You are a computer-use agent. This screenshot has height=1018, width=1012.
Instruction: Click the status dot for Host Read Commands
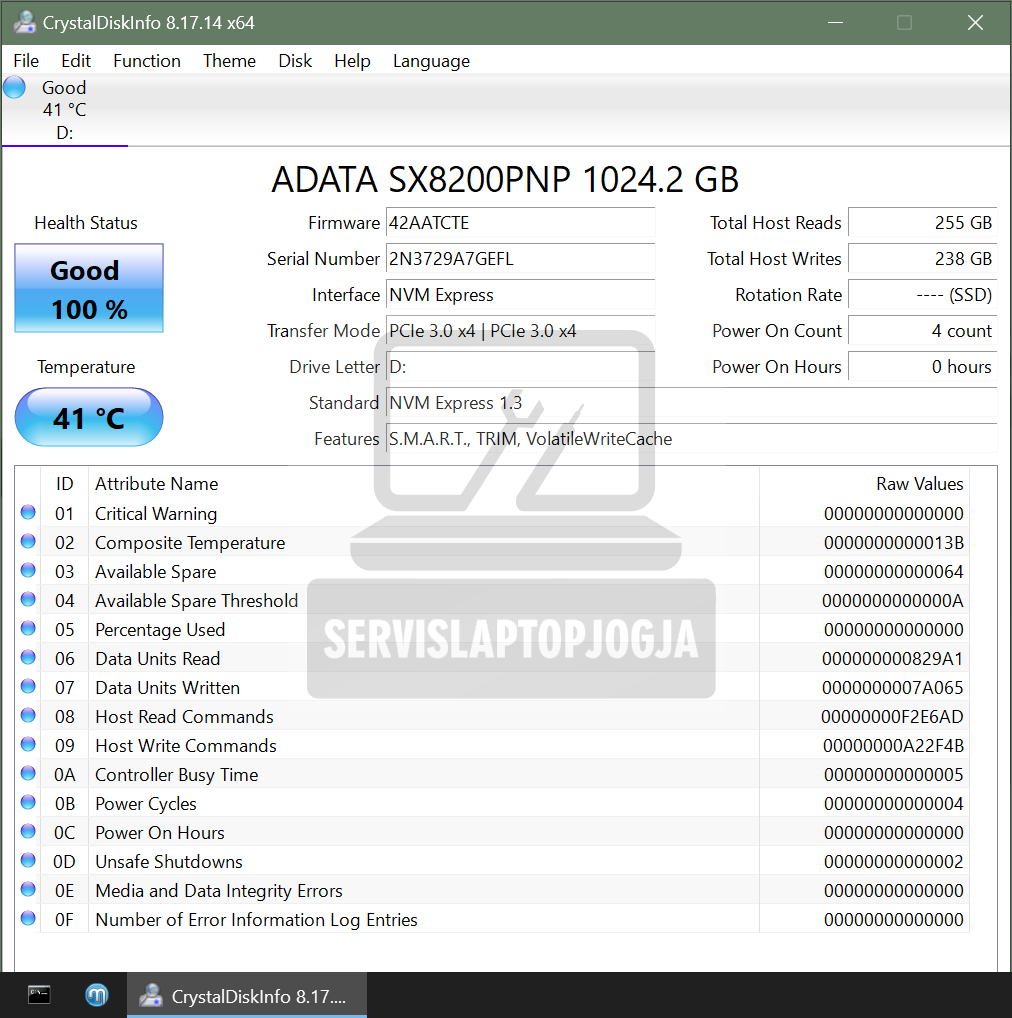tap(28, 715)
